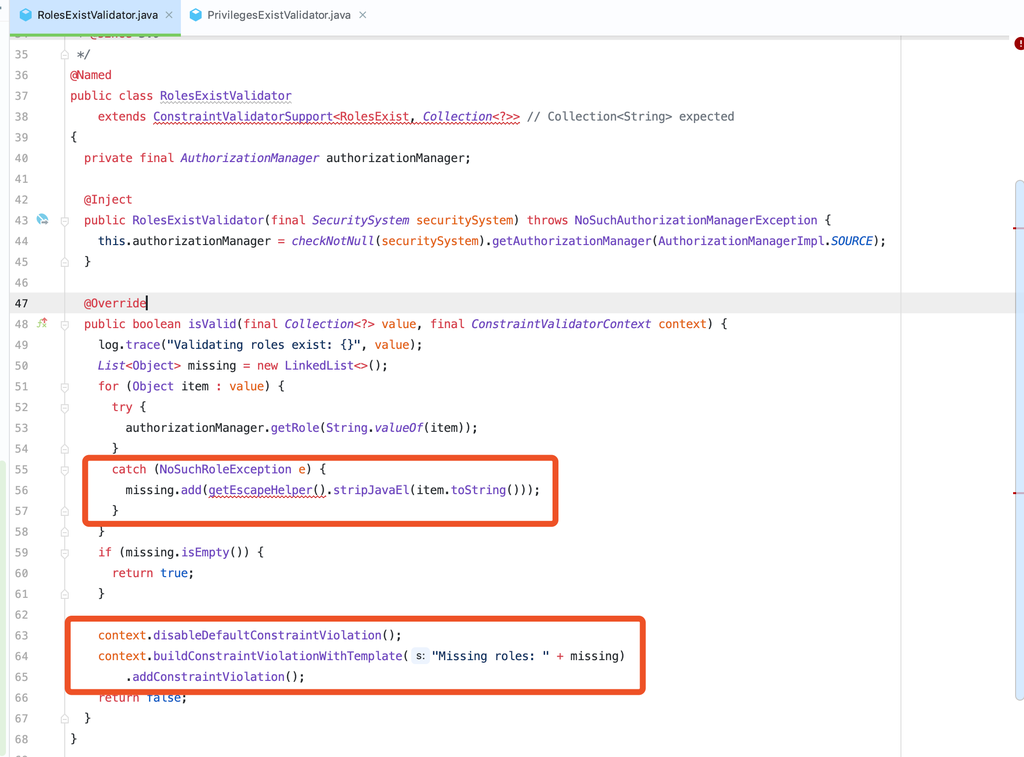
Task: Click the override gutter icon at line 48
Action: click(x=43, y=323)
